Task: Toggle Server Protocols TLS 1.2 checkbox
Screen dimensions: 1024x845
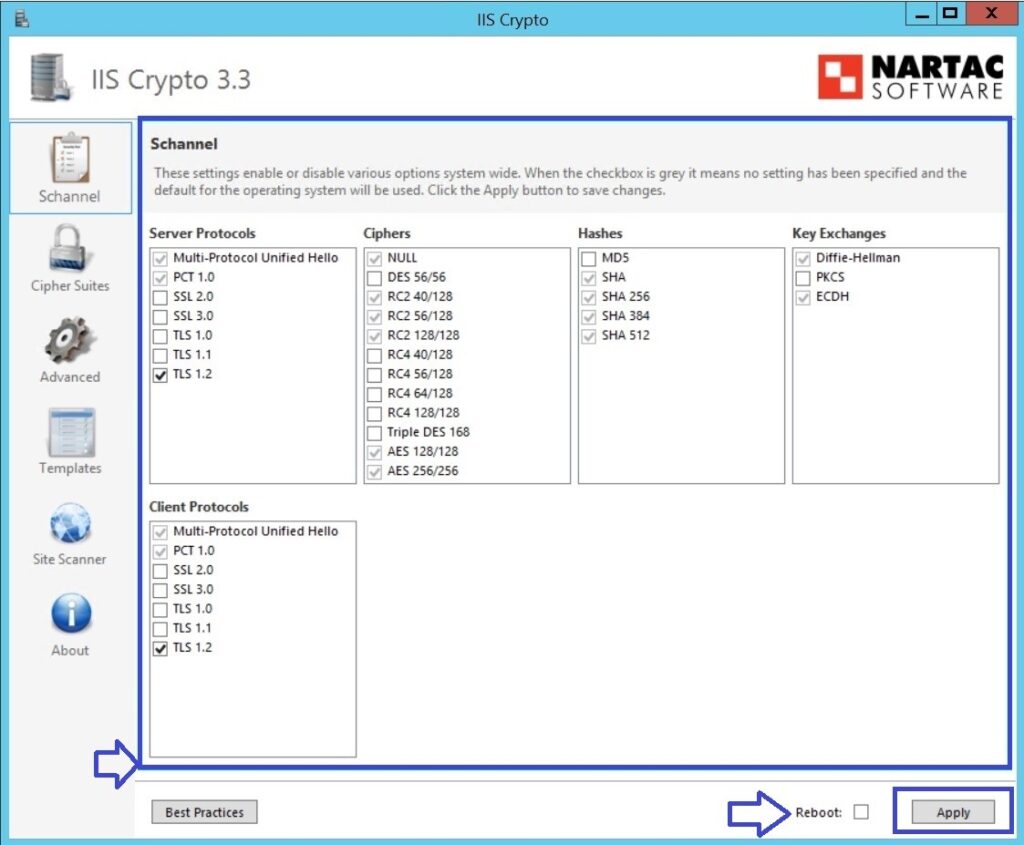Action: (x=160, y=375)
